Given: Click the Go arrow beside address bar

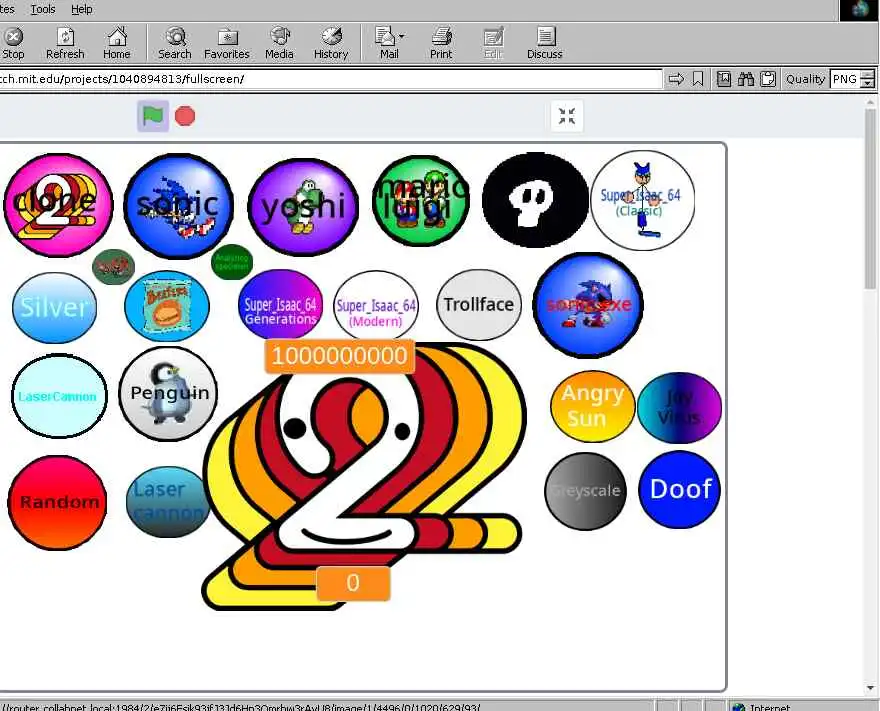Looking at the screenshot, I should click(x=676, y=79).
